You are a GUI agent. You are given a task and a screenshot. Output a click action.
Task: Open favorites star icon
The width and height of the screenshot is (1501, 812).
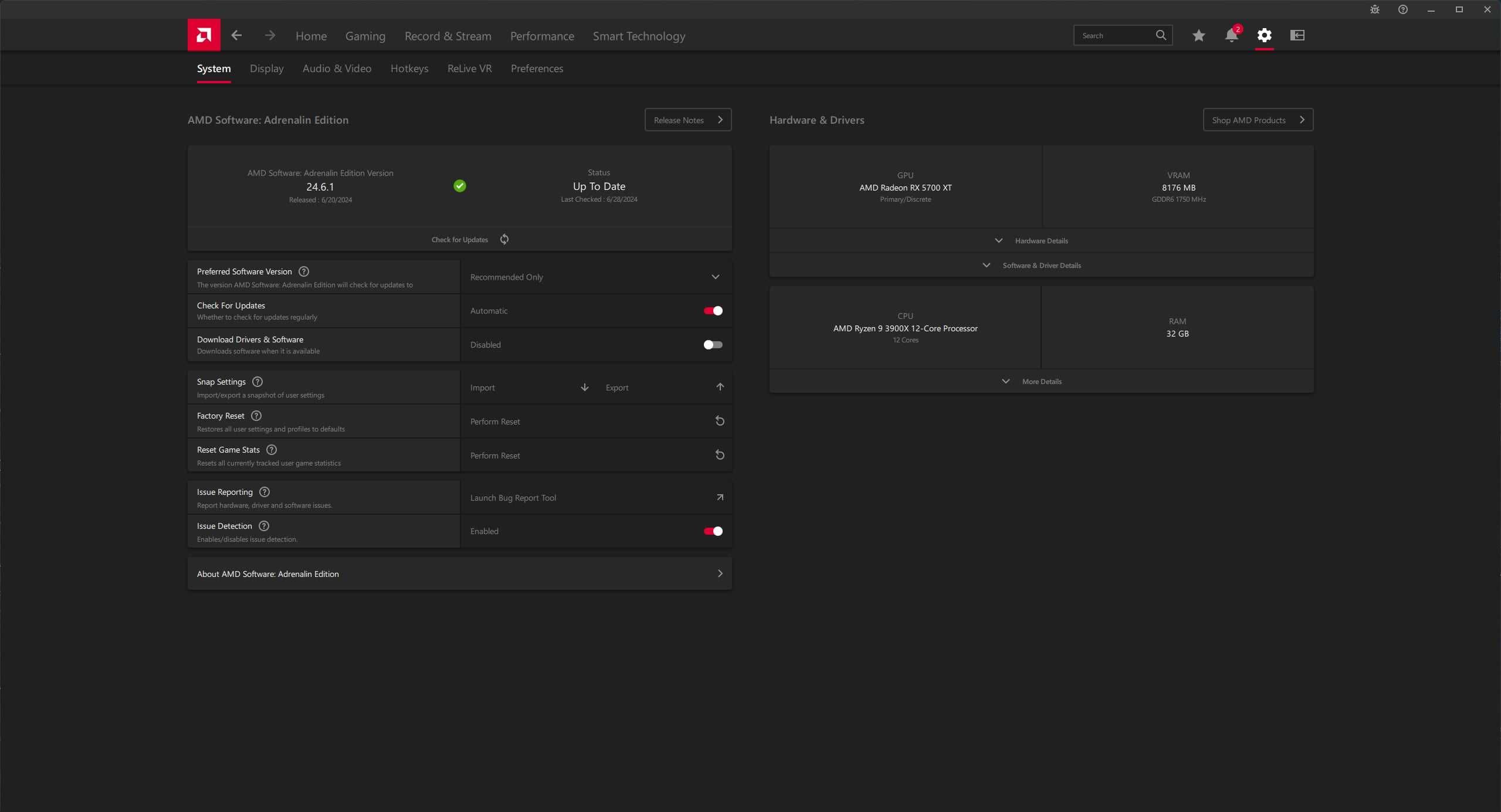click(x=1198, y=36)
